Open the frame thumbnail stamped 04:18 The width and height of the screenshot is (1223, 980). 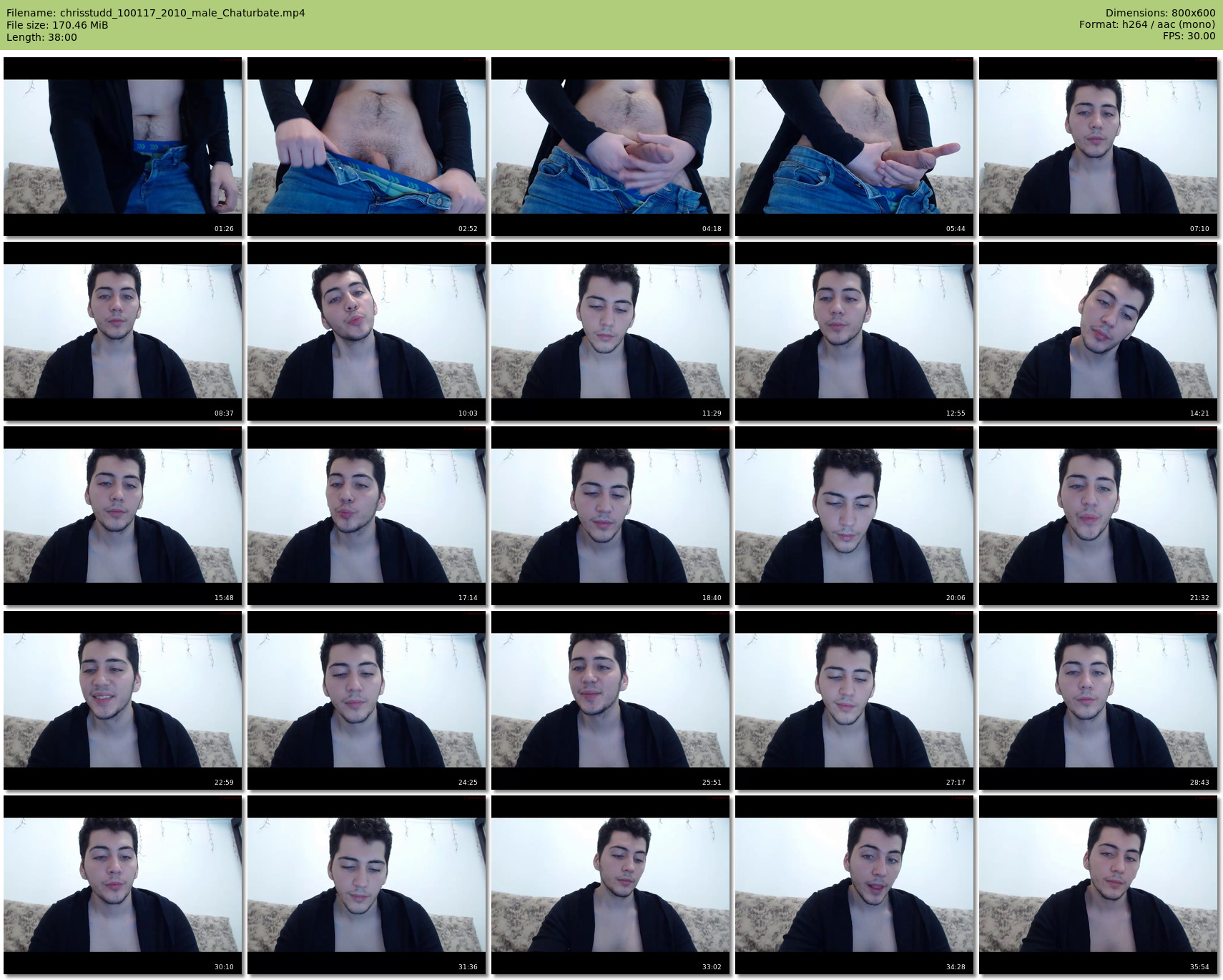pos(611,147)
